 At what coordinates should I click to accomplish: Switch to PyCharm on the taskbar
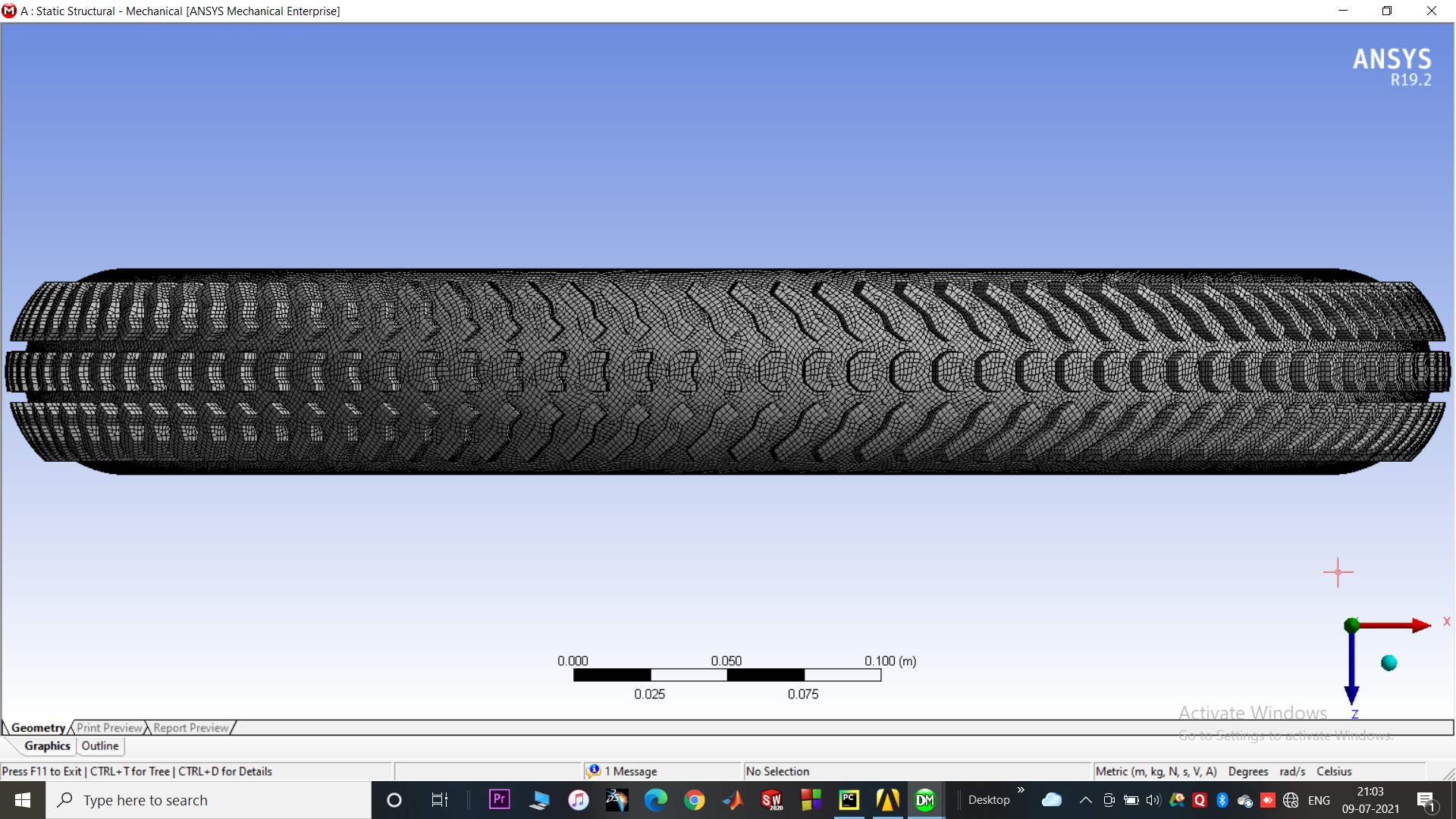coord(849,800)
